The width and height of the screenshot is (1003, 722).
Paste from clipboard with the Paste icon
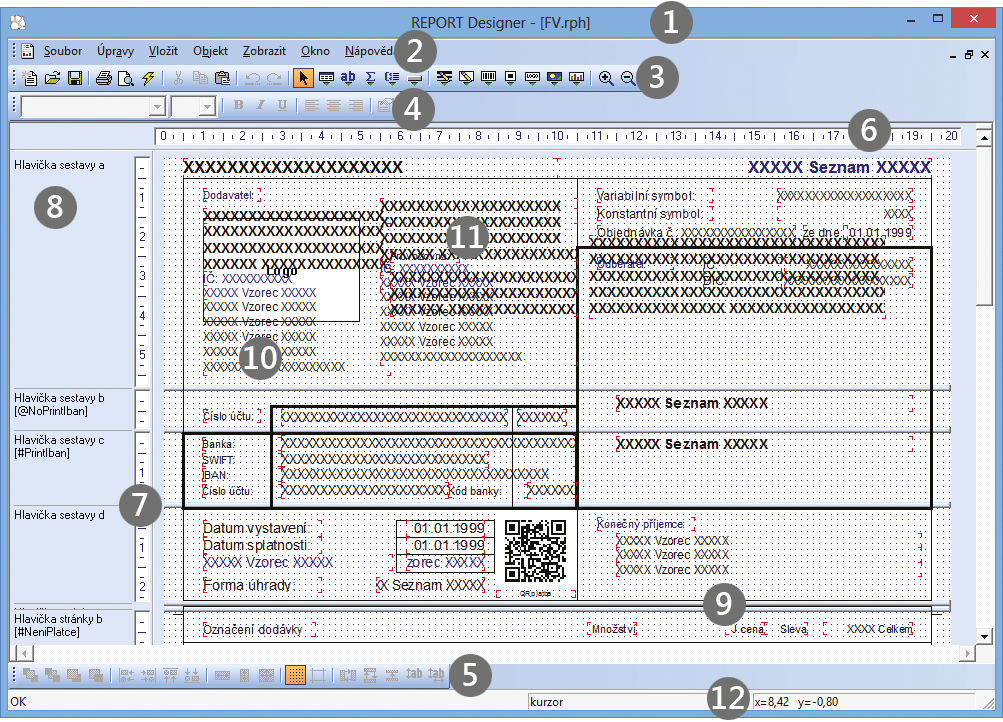tap(222, 78)
